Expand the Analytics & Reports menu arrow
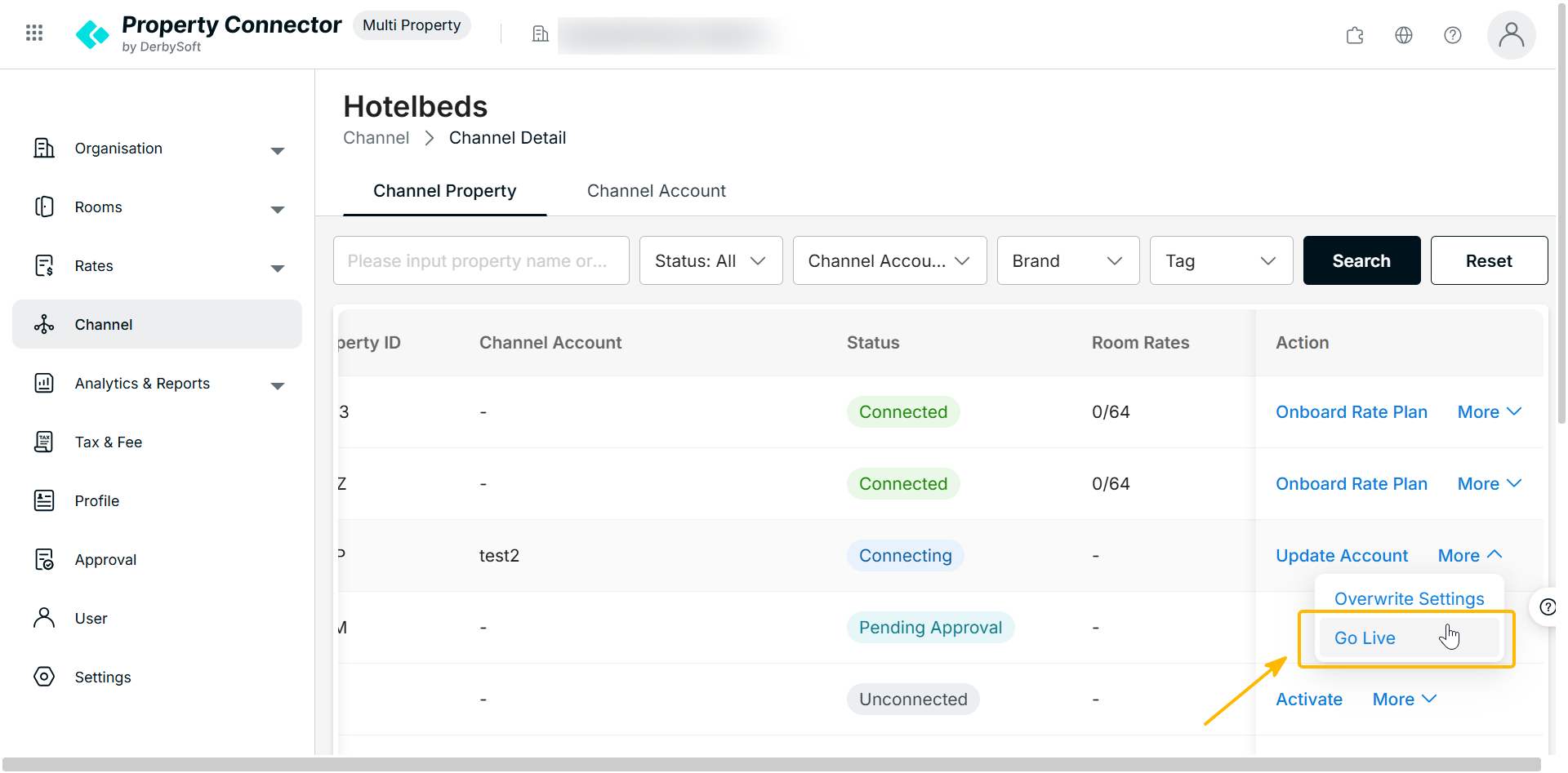 (x=278, y=385)
